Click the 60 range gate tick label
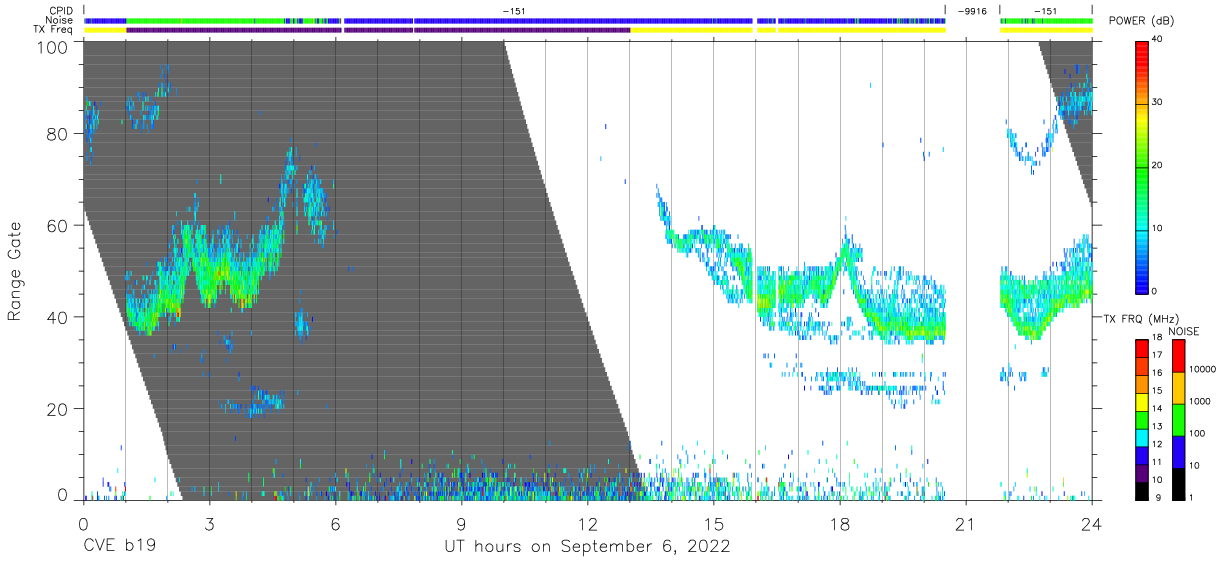The image size is (1228, 567). click(59, 225)
